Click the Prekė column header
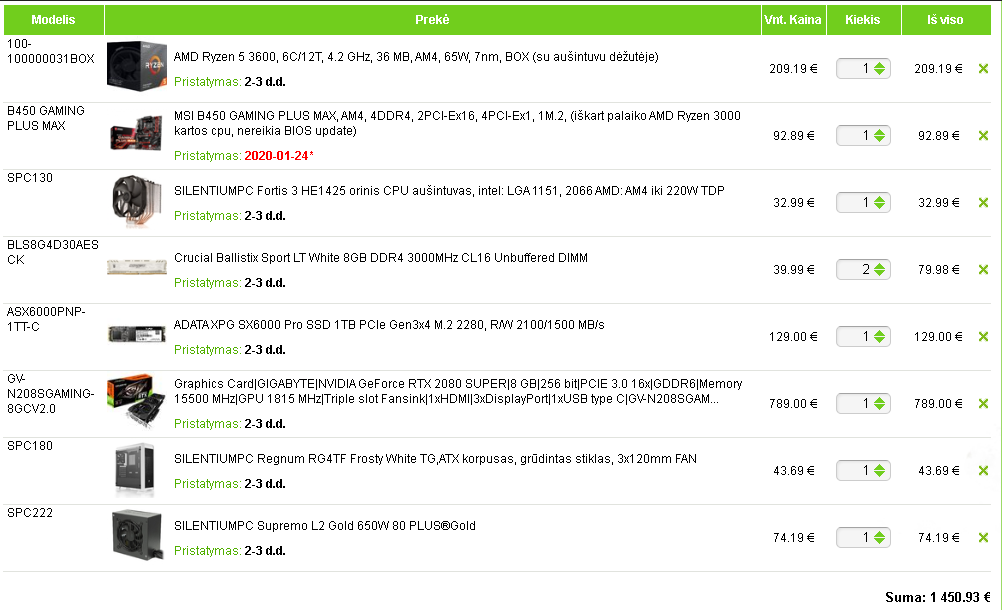The height and width of the screenshot is (610, 1002). tap(433, 20)
